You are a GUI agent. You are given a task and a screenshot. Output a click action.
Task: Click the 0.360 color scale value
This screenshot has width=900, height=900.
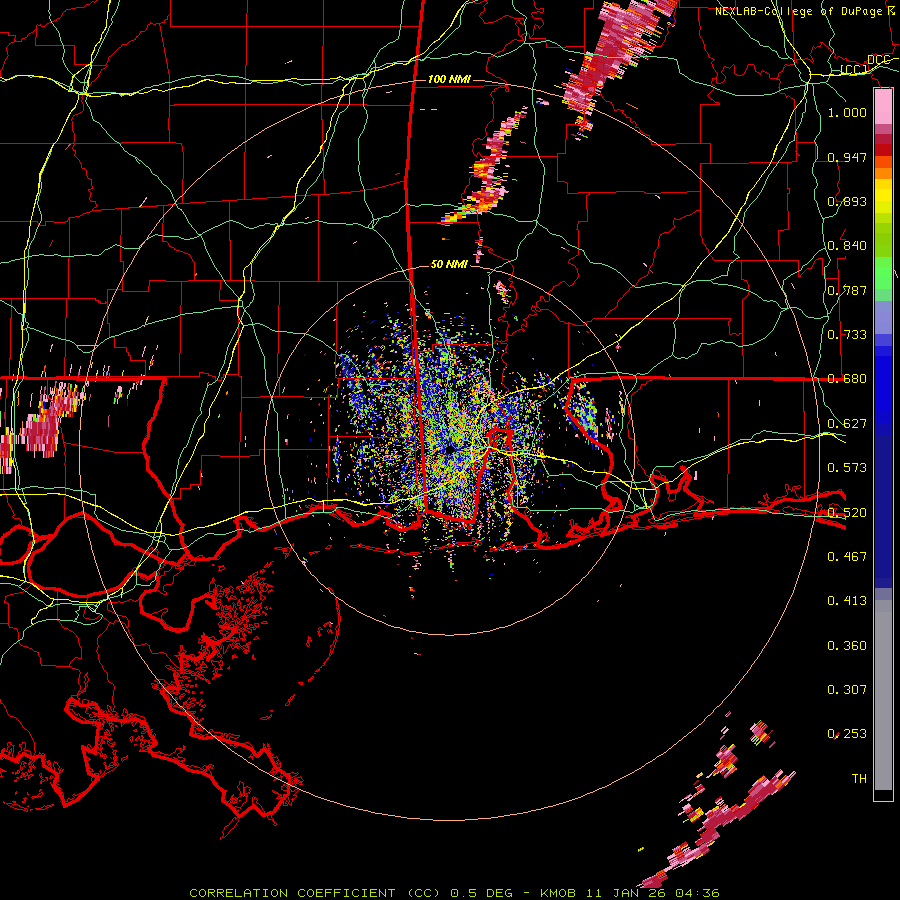point(847,646)
